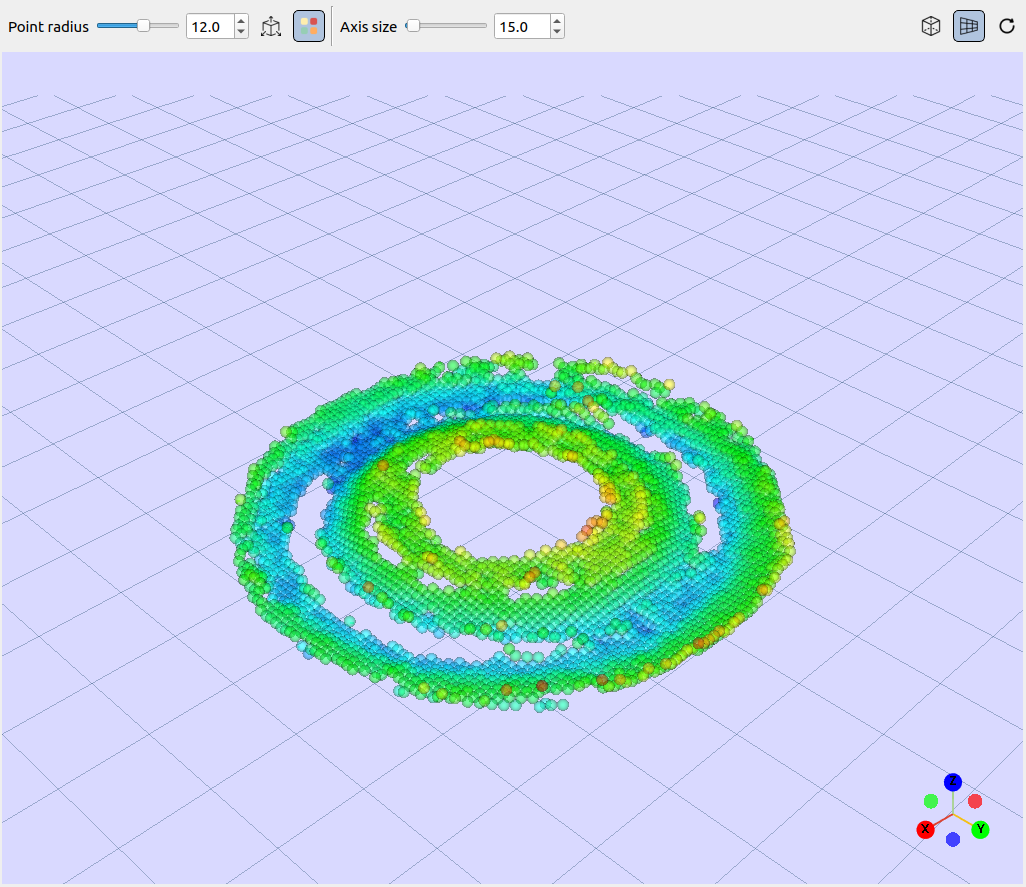This screenshot has height=887, width=1026.
Task: Increase Axis size with the up arrow
Action: point(557,21)
